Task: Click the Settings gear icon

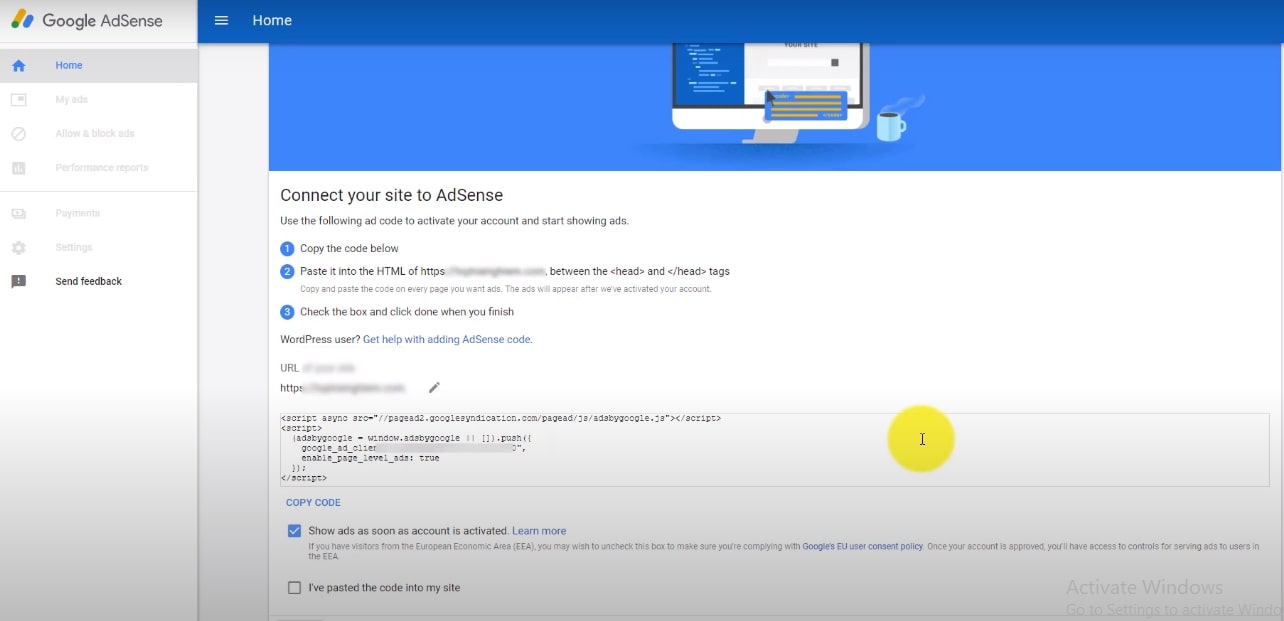Action: (x=18, y=248)
